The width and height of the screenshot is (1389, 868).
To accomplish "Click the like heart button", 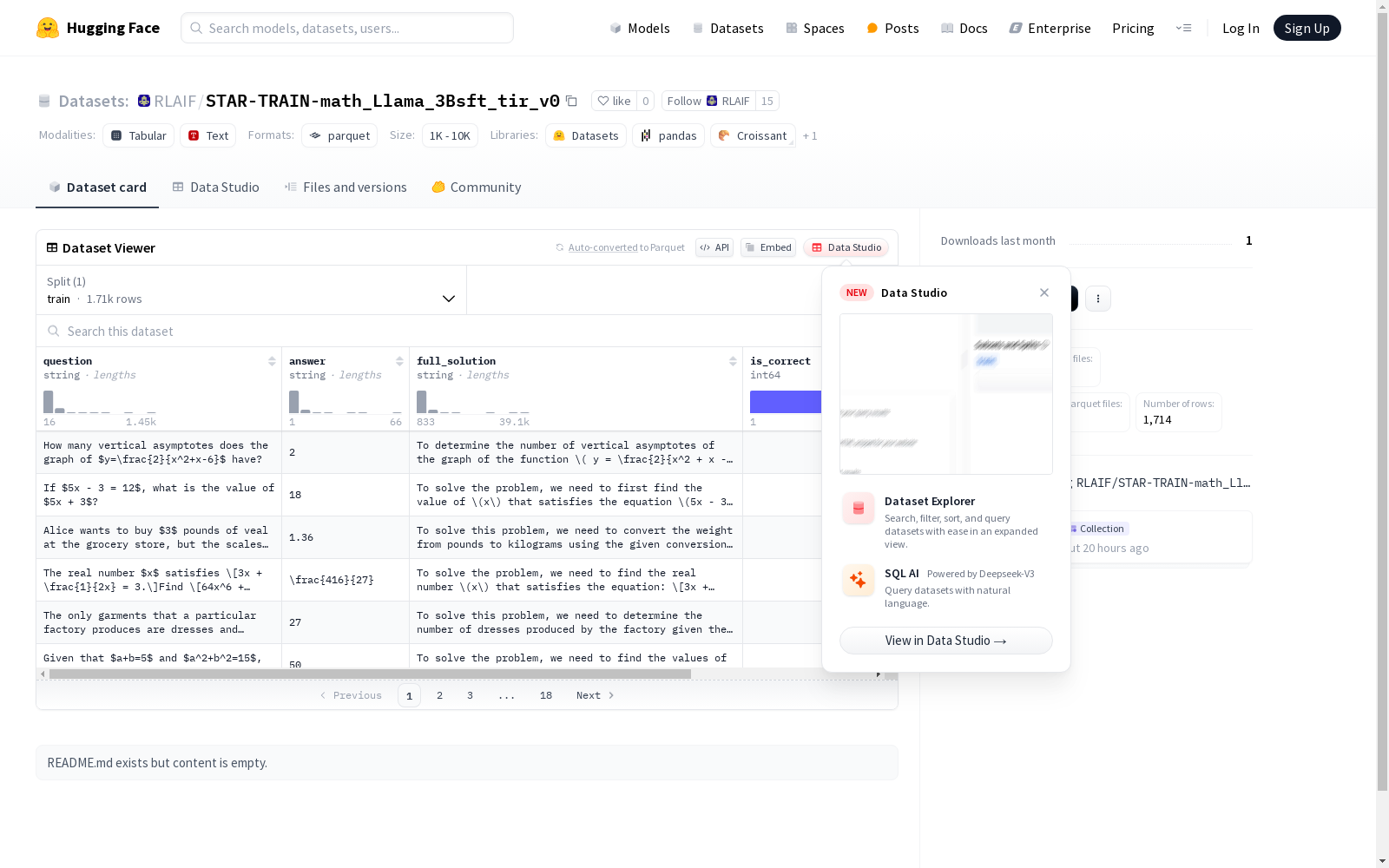I will [614, 101].
